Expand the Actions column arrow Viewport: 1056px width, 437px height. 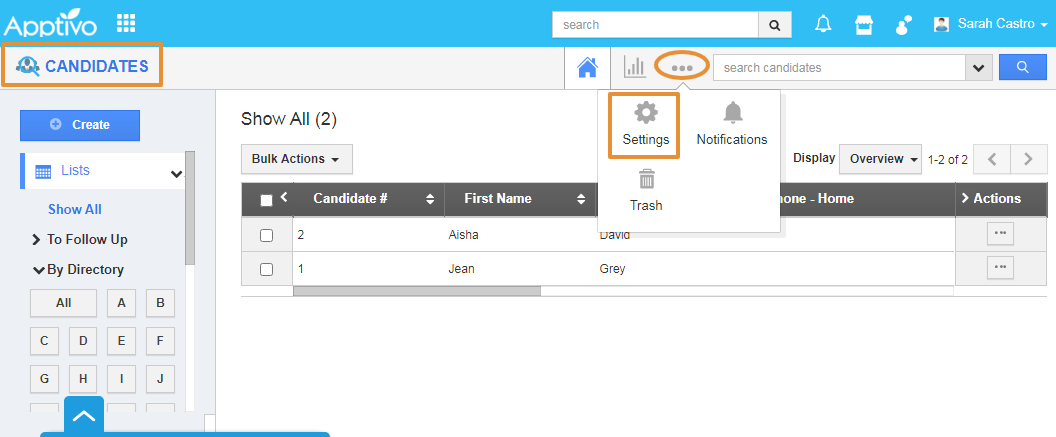coord(965,198)
